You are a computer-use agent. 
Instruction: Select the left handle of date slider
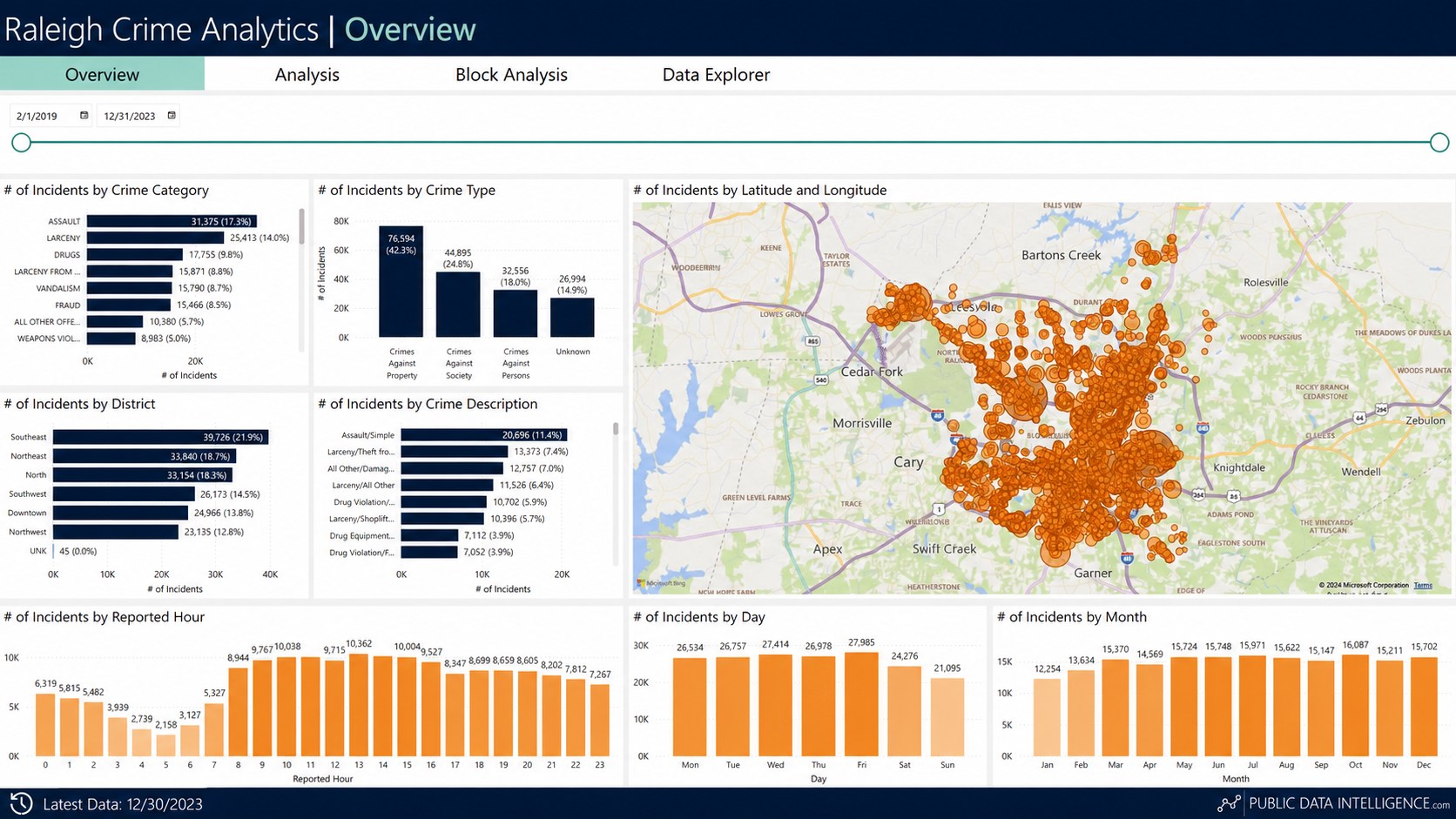coord(22,142)
